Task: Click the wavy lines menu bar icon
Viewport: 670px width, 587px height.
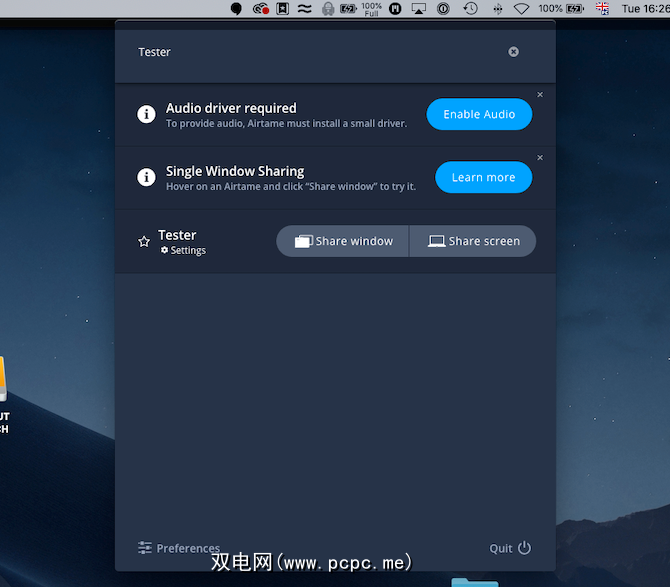Action: (304, 9)
